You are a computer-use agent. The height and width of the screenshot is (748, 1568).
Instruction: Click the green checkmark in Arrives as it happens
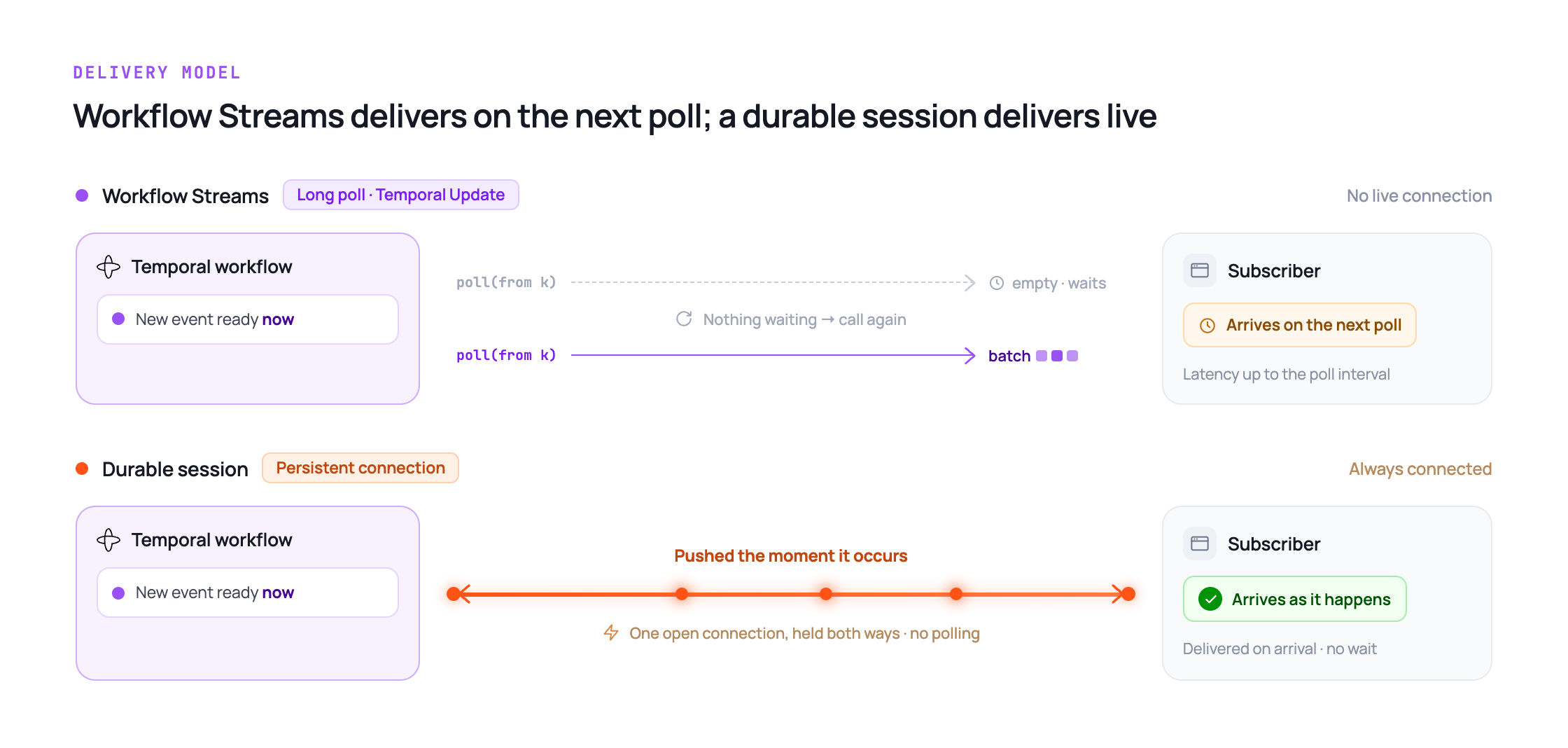pos(1210,599)
